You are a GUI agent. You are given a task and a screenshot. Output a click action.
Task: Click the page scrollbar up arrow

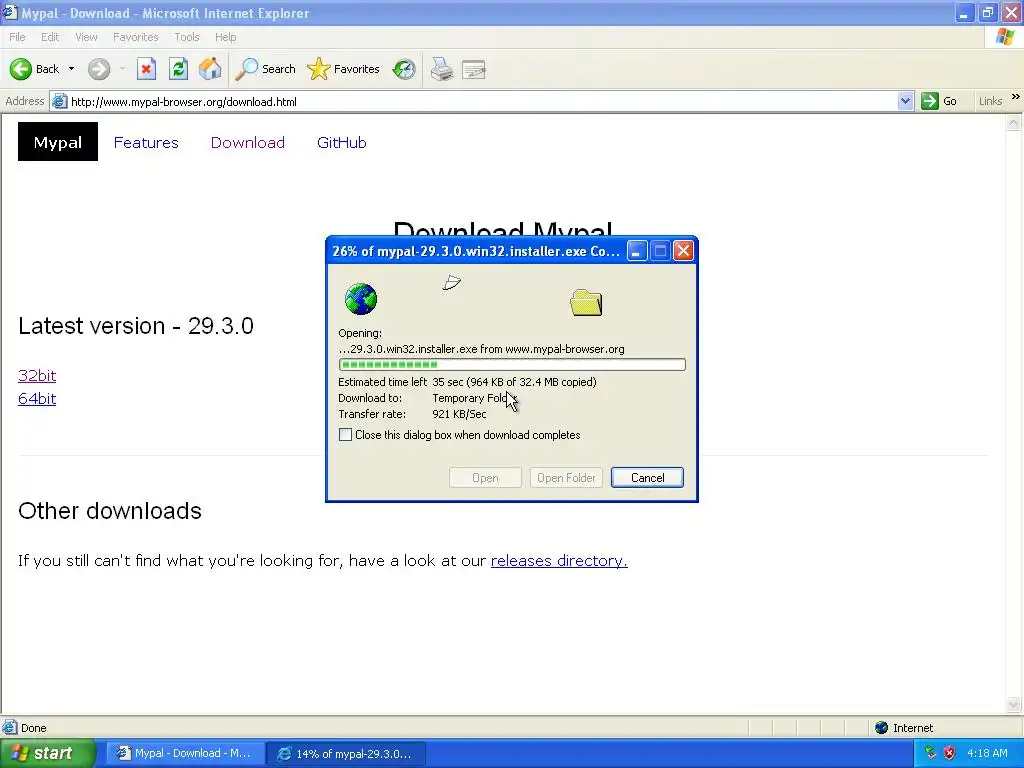[x=1014, y=122]
